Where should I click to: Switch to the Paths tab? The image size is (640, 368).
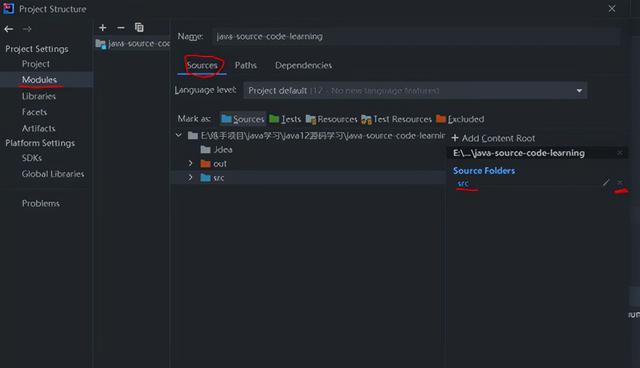(246, 65)
